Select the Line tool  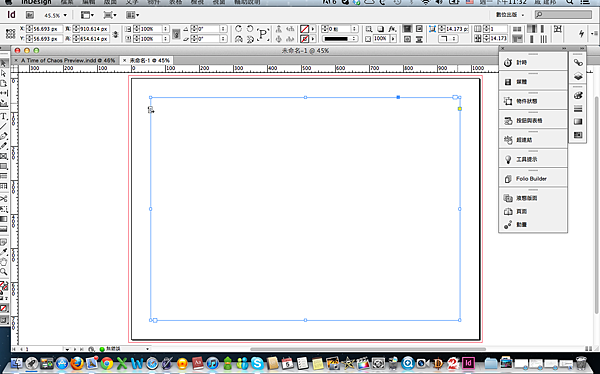[3, 126]
